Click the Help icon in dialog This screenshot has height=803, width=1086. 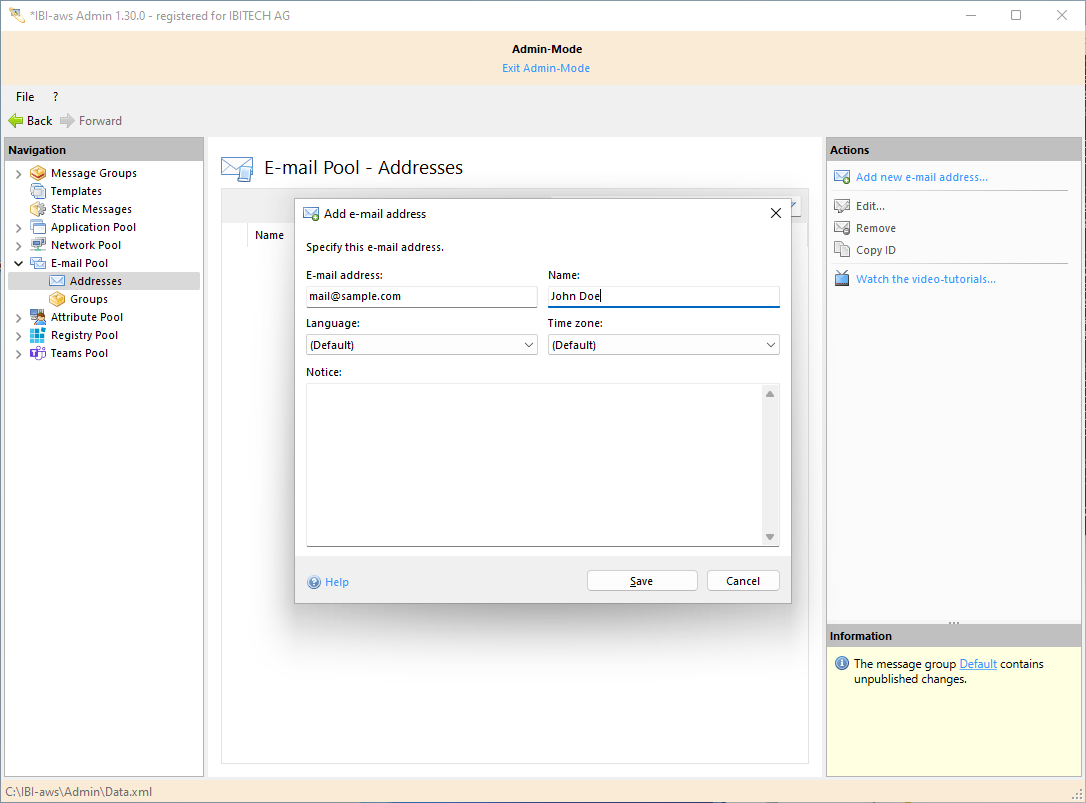(314, 582)
